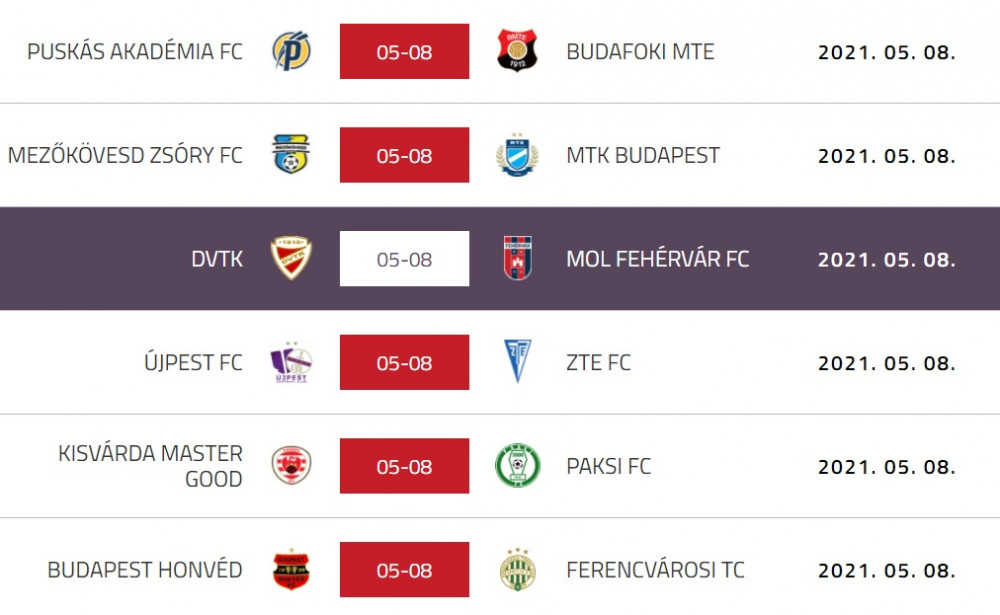The height and width of the screenshot is (615, 1000).
Task: Click the Puskás Akadémia FC crest
Action: point(291,51)
